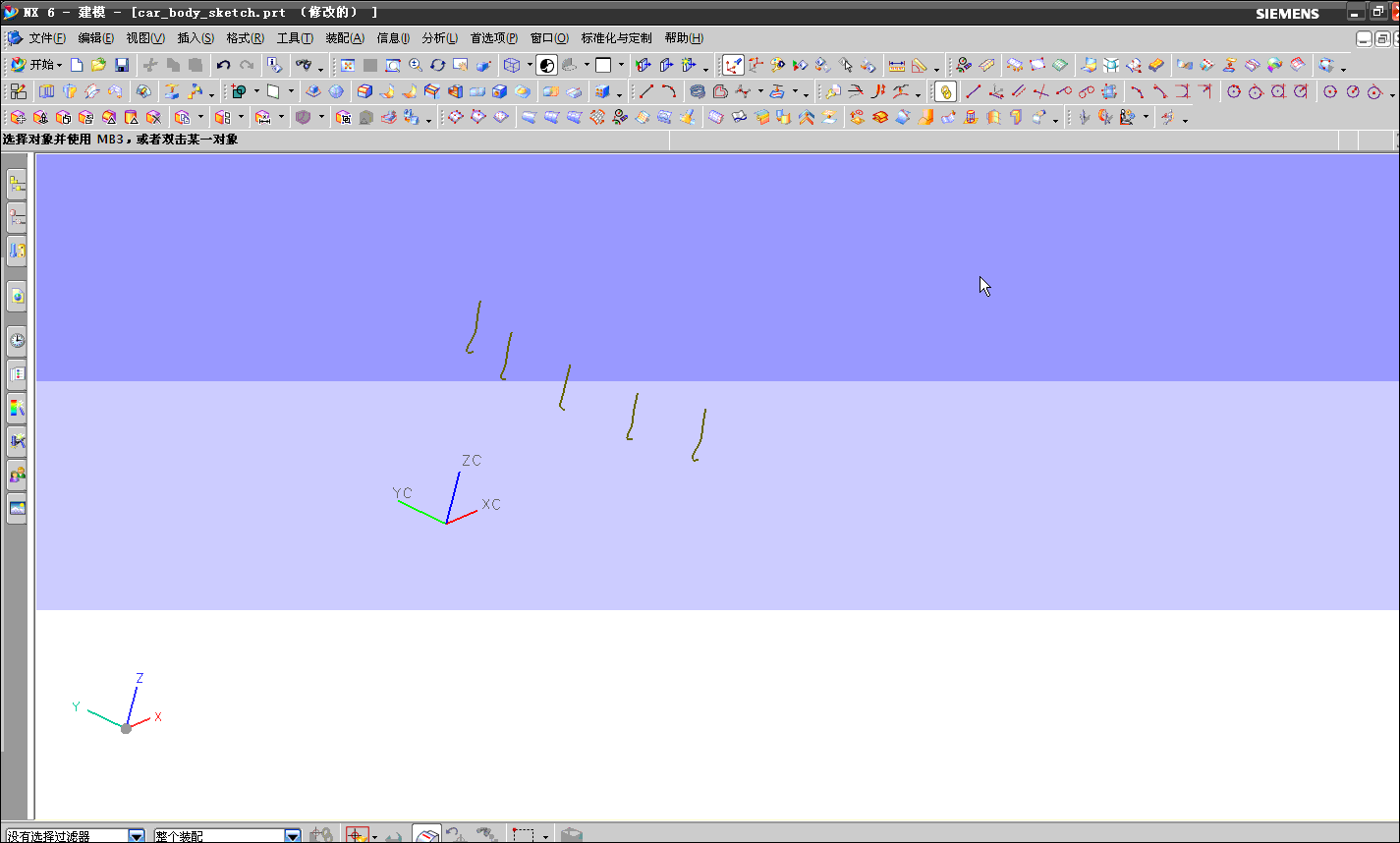
Task: Expand the boolean unite dropdown arrow
Action: click(256, 91)
